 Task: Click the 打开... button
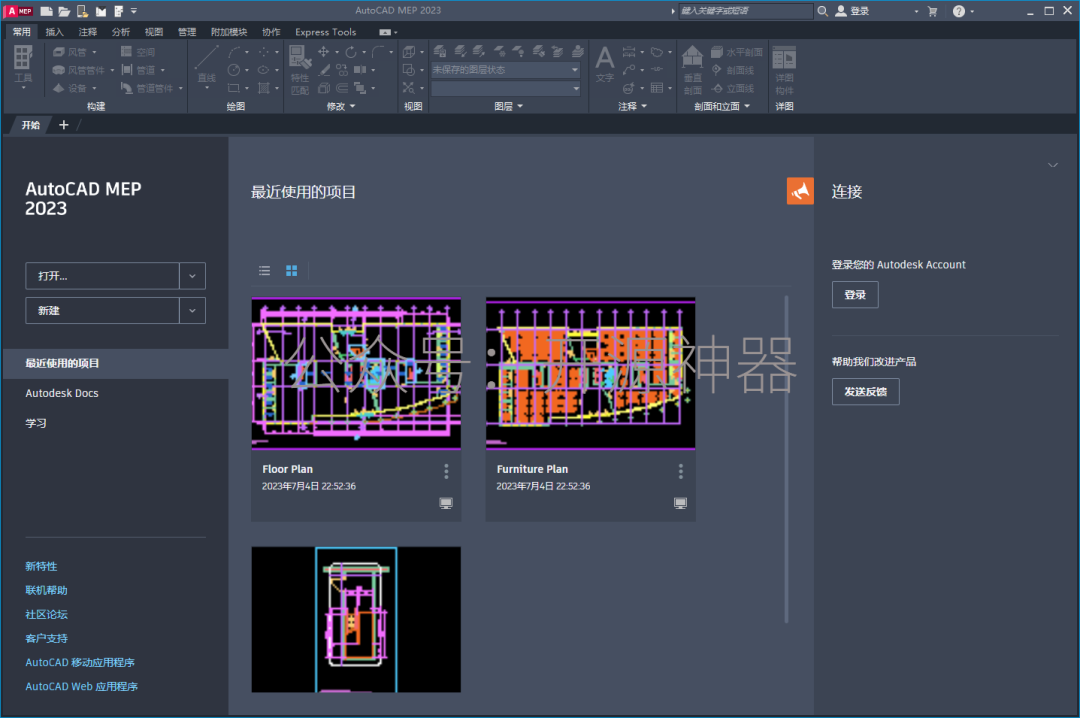coord(103,276)
